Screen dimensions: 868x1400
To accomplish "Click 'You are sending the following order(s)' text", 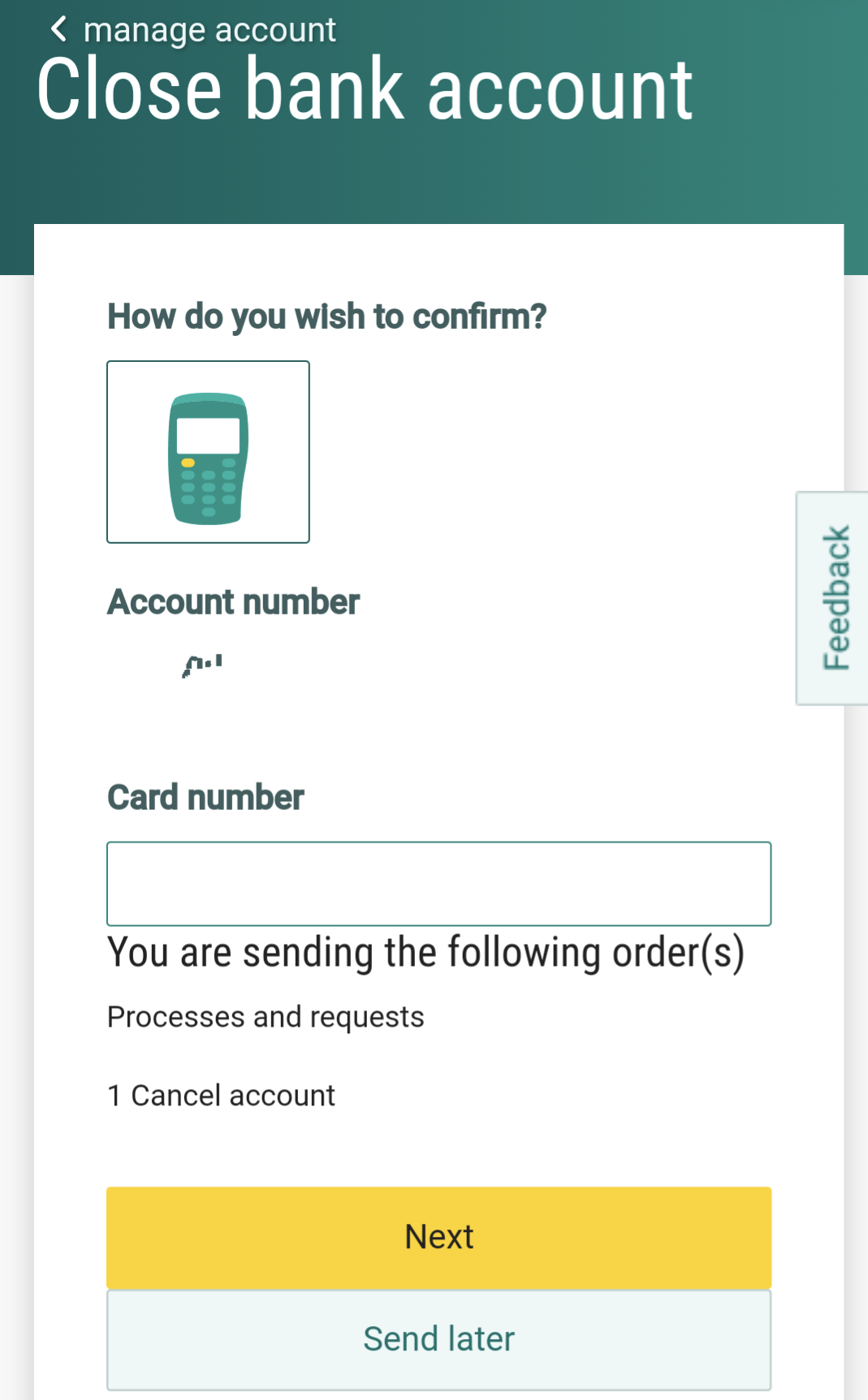I will [425, 953].
